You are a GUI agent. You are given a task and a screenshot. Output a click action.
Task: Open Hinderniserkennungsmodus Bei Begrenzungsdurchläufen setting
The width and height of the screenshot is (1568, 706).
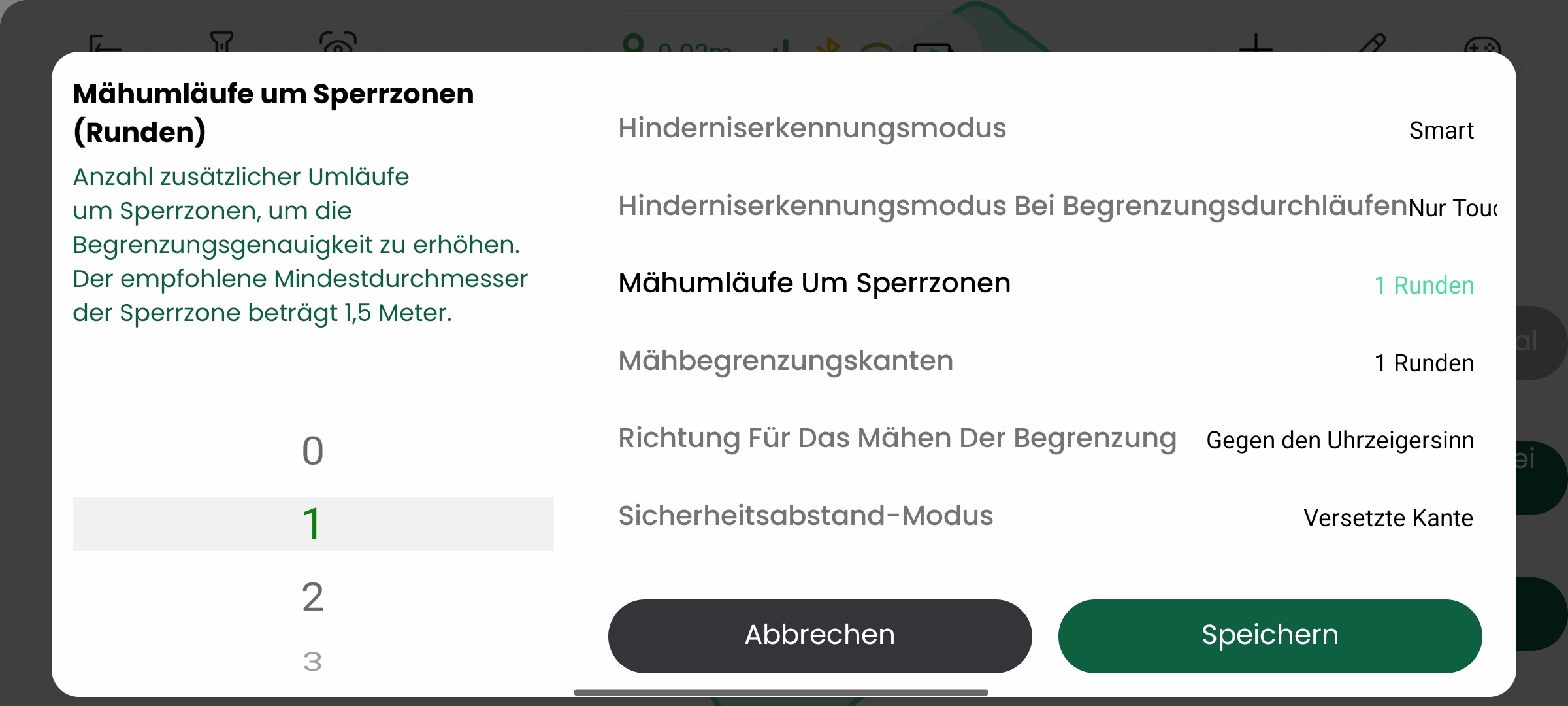click(x=1011, y=207)
